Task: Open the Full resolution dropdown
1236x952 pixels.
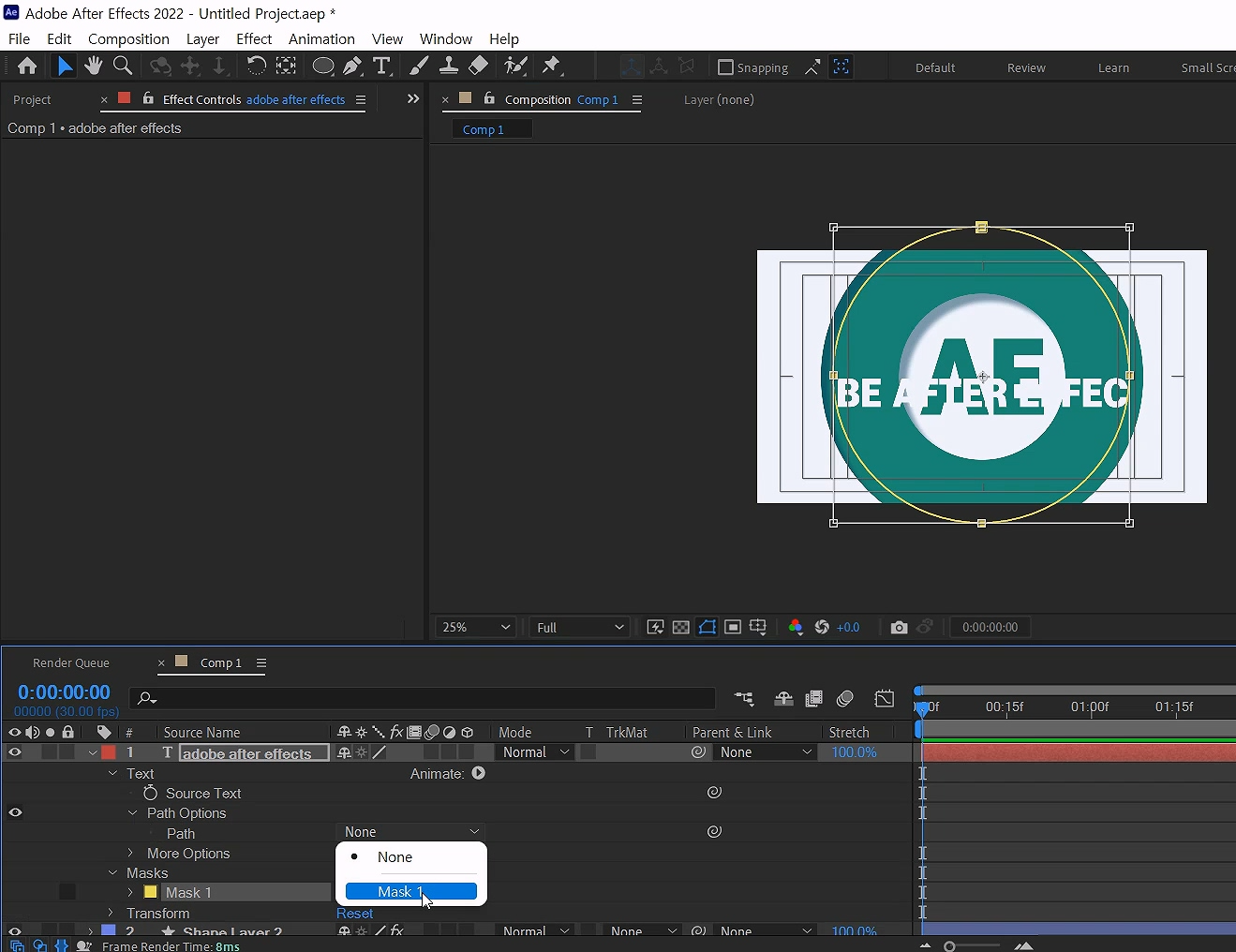Action: 580,627
